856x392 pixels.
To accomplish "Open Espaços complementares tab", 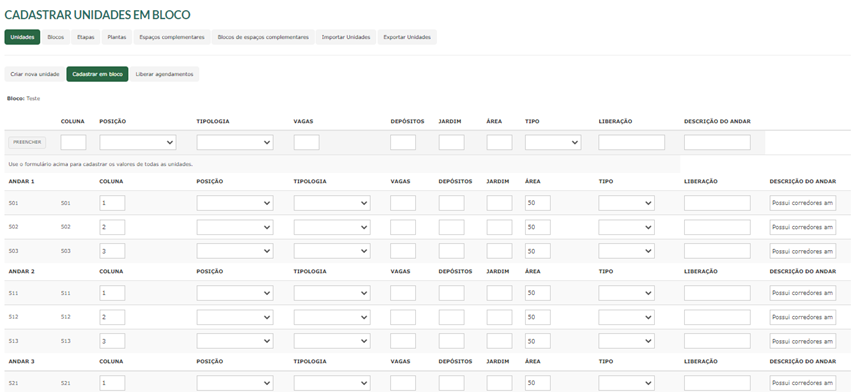I will tap(172, 37).
